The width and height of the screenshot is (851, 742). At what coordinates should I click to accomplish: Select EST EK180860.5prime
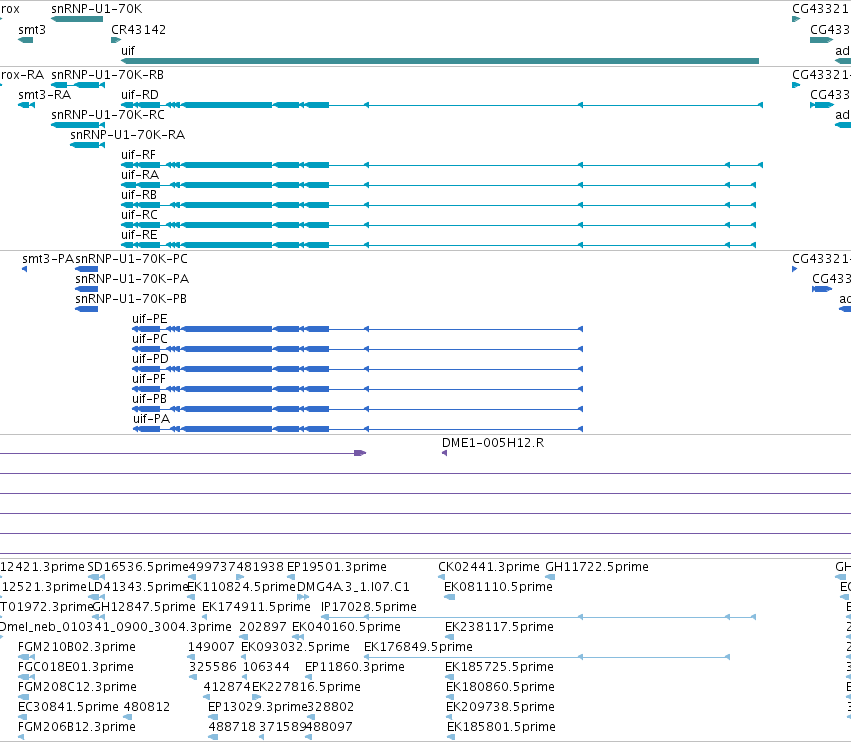(x=450, y=697)
